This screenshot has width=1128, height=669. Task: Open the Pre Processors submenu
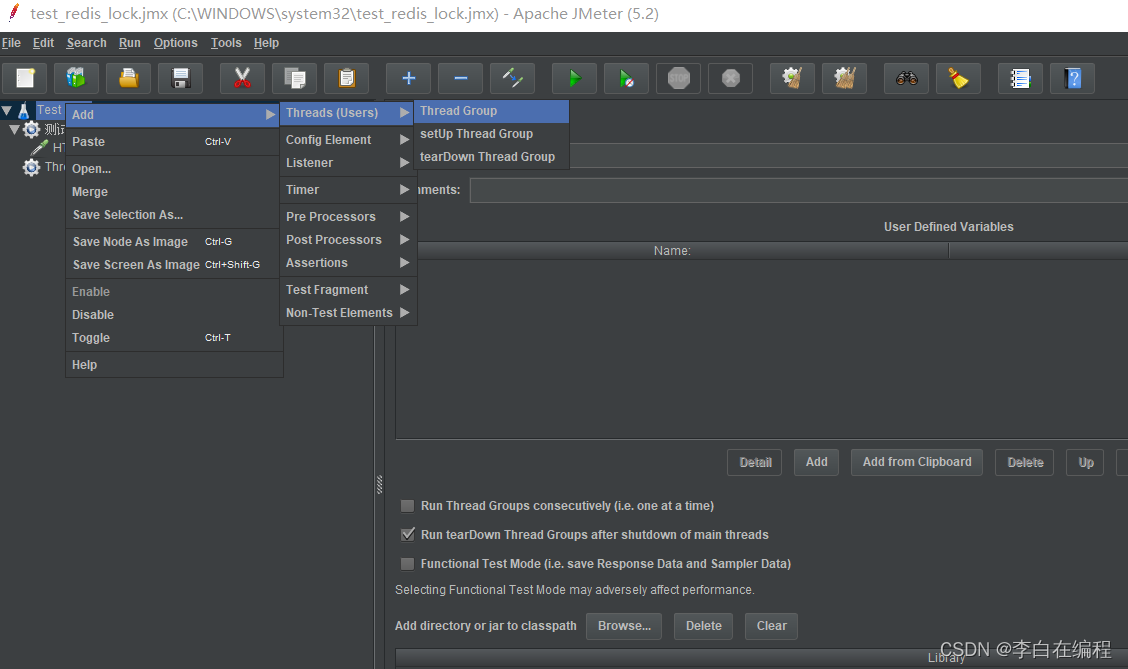tap(347, 217)
